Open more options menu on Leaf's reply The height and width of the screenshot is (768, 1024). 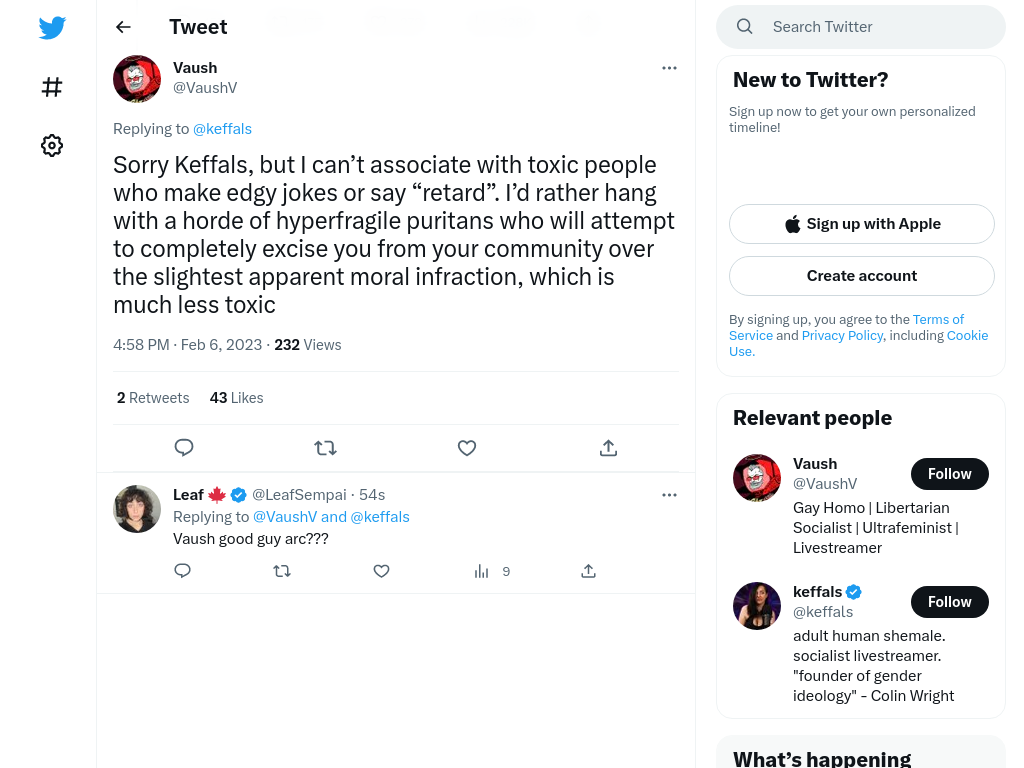click(x=669, y=495)
